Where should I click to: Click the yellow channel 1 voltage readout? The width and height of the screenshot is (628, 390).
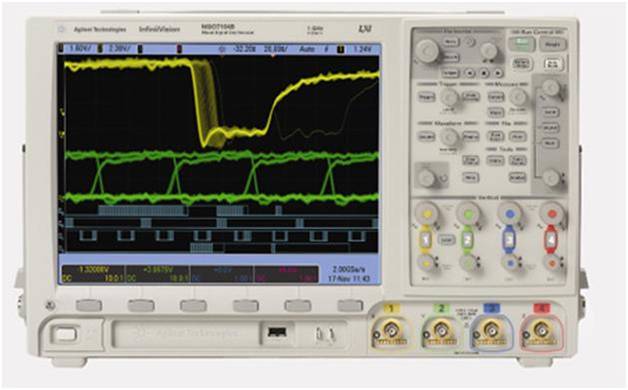click(x=93, y=269)
